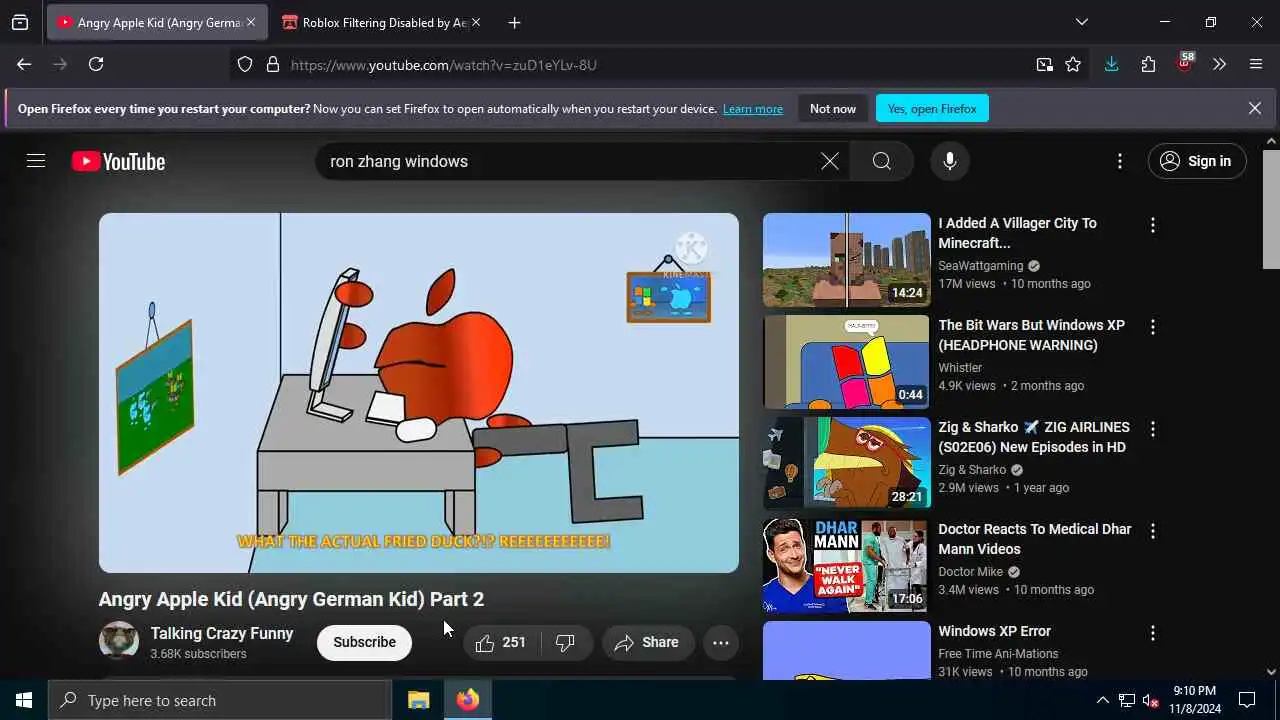Image resolution: width=1280 pixels, height=720 pixels.
Task: Open tracking protection shield icon
Action: click(x=245, y=65)
